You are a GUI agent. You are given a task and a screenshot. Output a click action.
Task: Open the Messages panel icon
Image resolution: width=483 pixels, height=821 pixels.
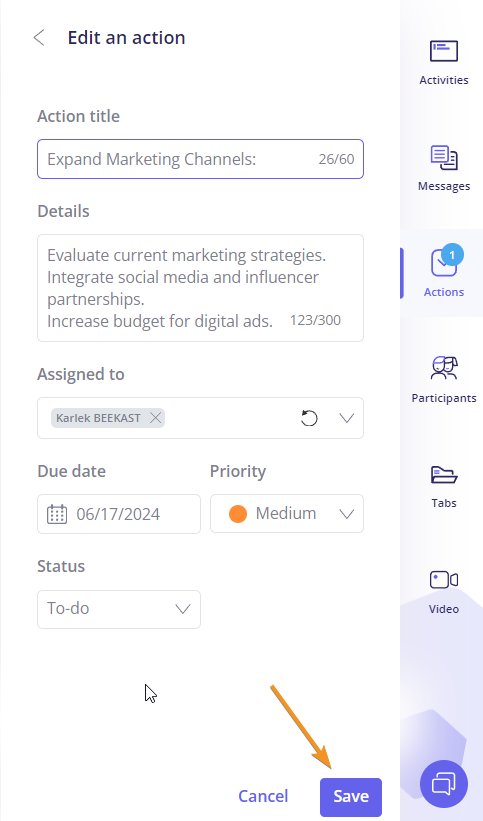(444, 157)
